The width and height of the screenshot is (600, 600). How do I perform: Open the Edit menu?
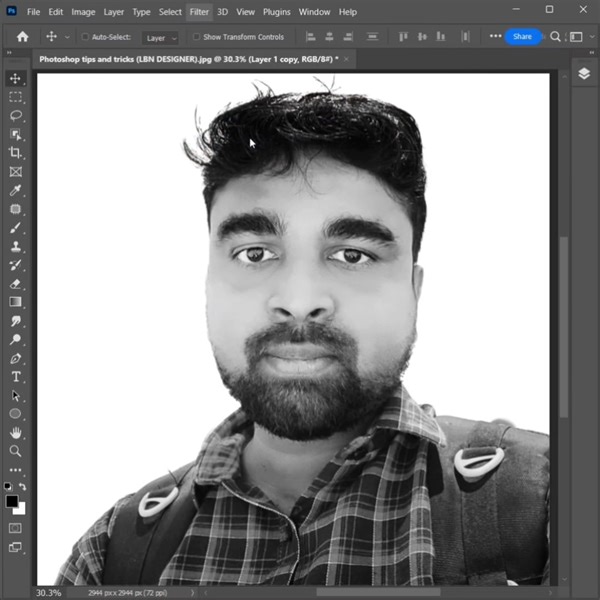(x=55, y=12)
